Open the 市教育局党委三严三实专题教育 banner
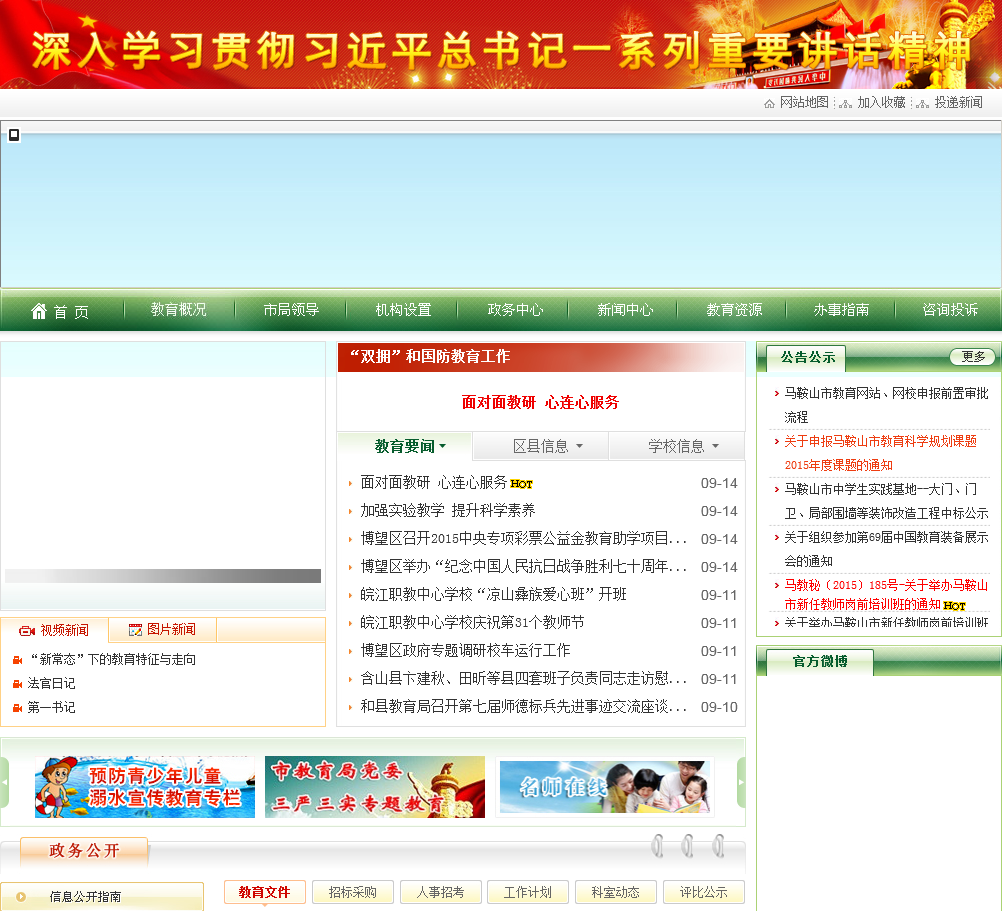Viewport: 1002px width, 911px height. pyautogui.click(x=375, y=787)
